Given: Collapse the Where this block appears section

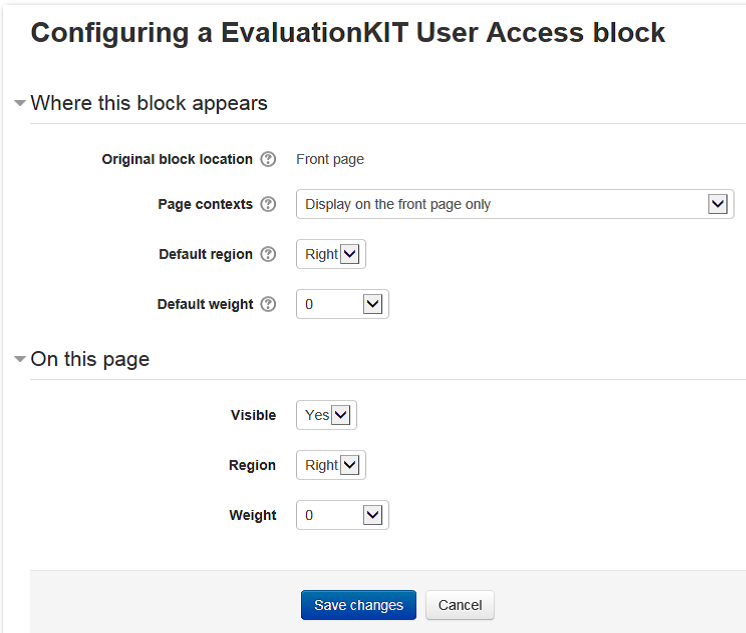Looking at the screenshot, I should (20, 103).
